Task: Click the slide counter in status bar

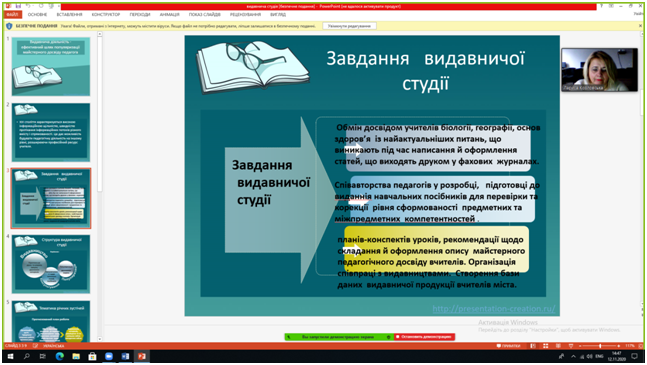Action: tap(16, 346)
